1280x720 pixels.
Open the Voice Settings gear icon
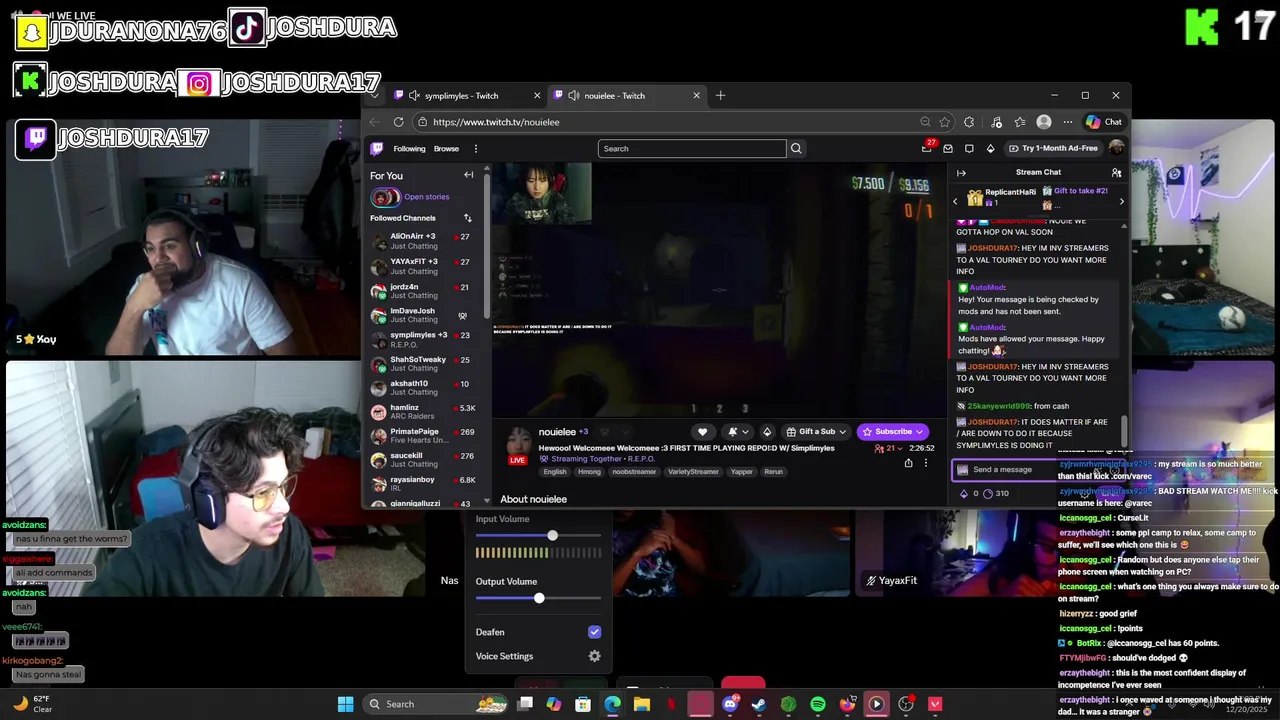tap(594, 656)
